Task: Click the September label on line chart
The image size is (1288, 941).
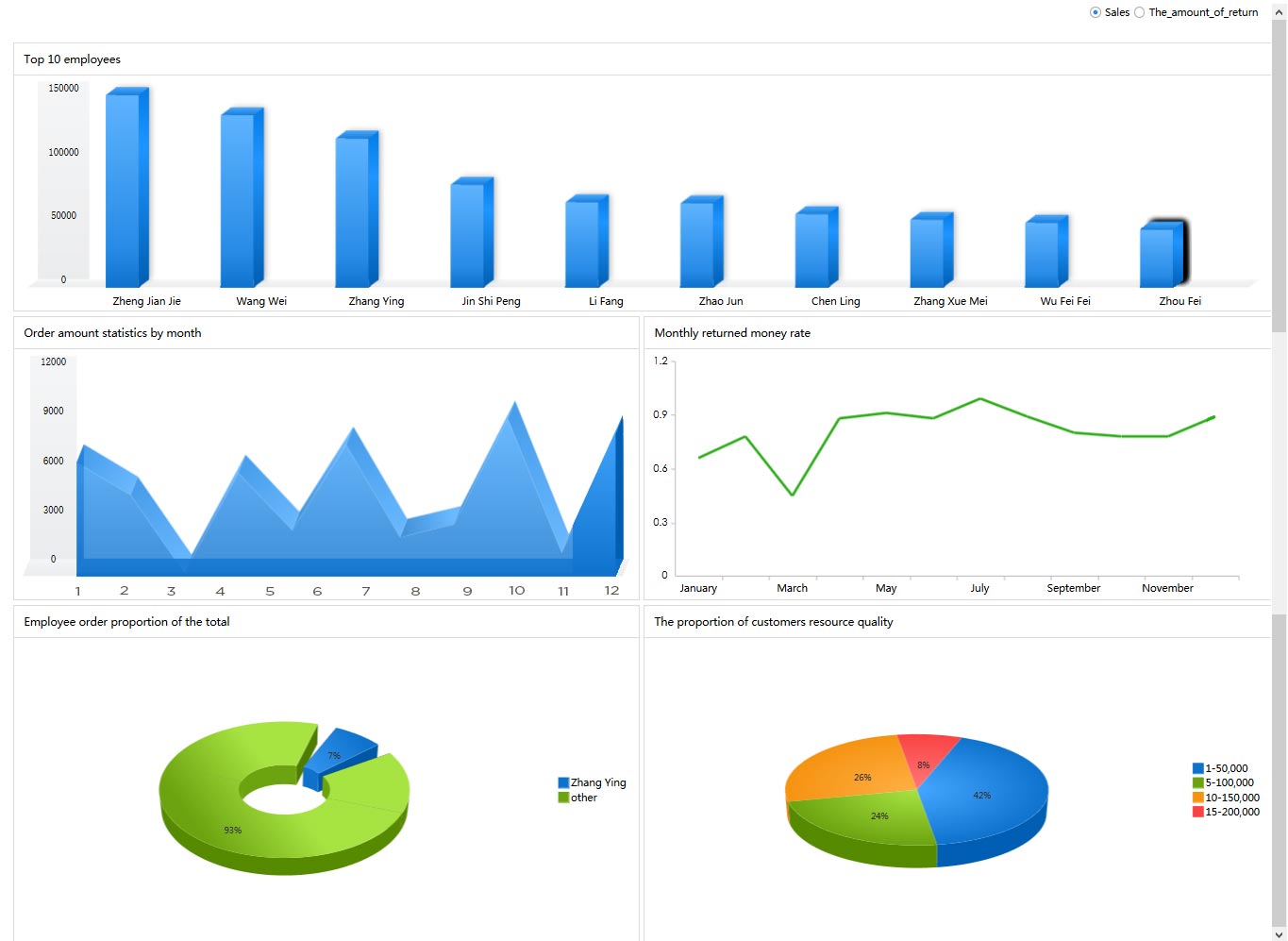Action: point(1074,588)
